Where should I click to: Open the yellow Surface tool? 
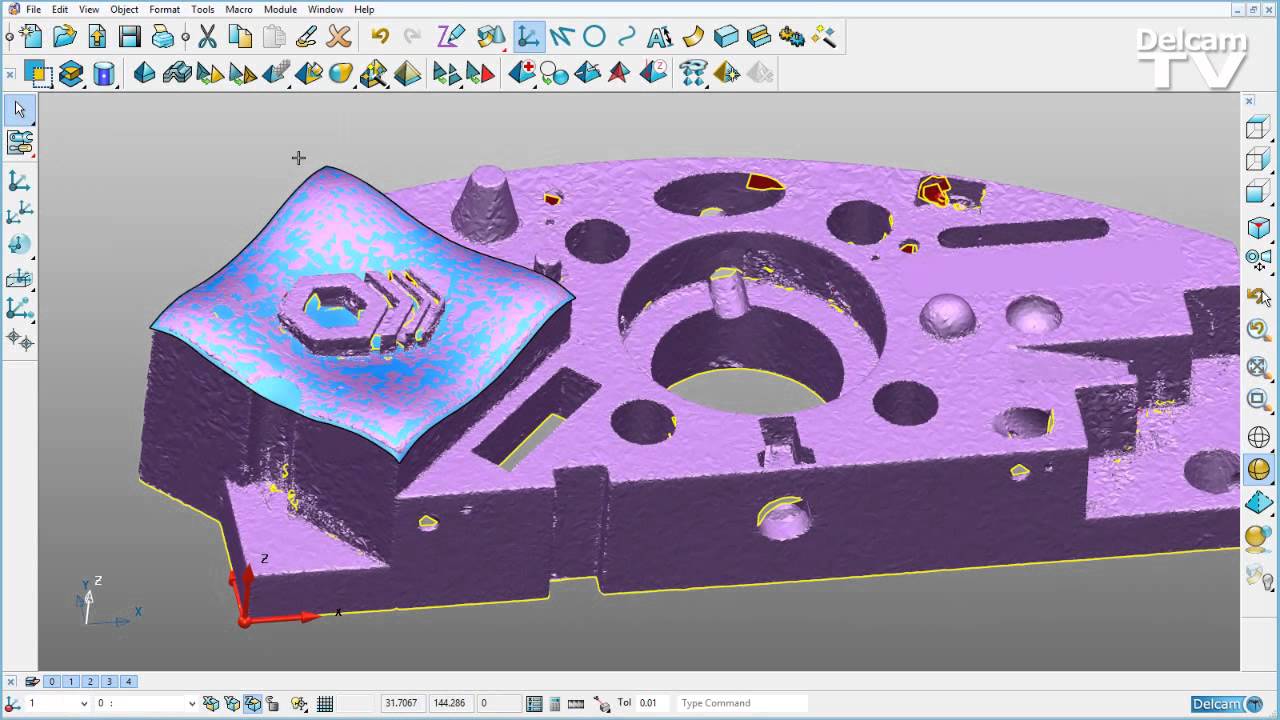(x=693, y=37)
